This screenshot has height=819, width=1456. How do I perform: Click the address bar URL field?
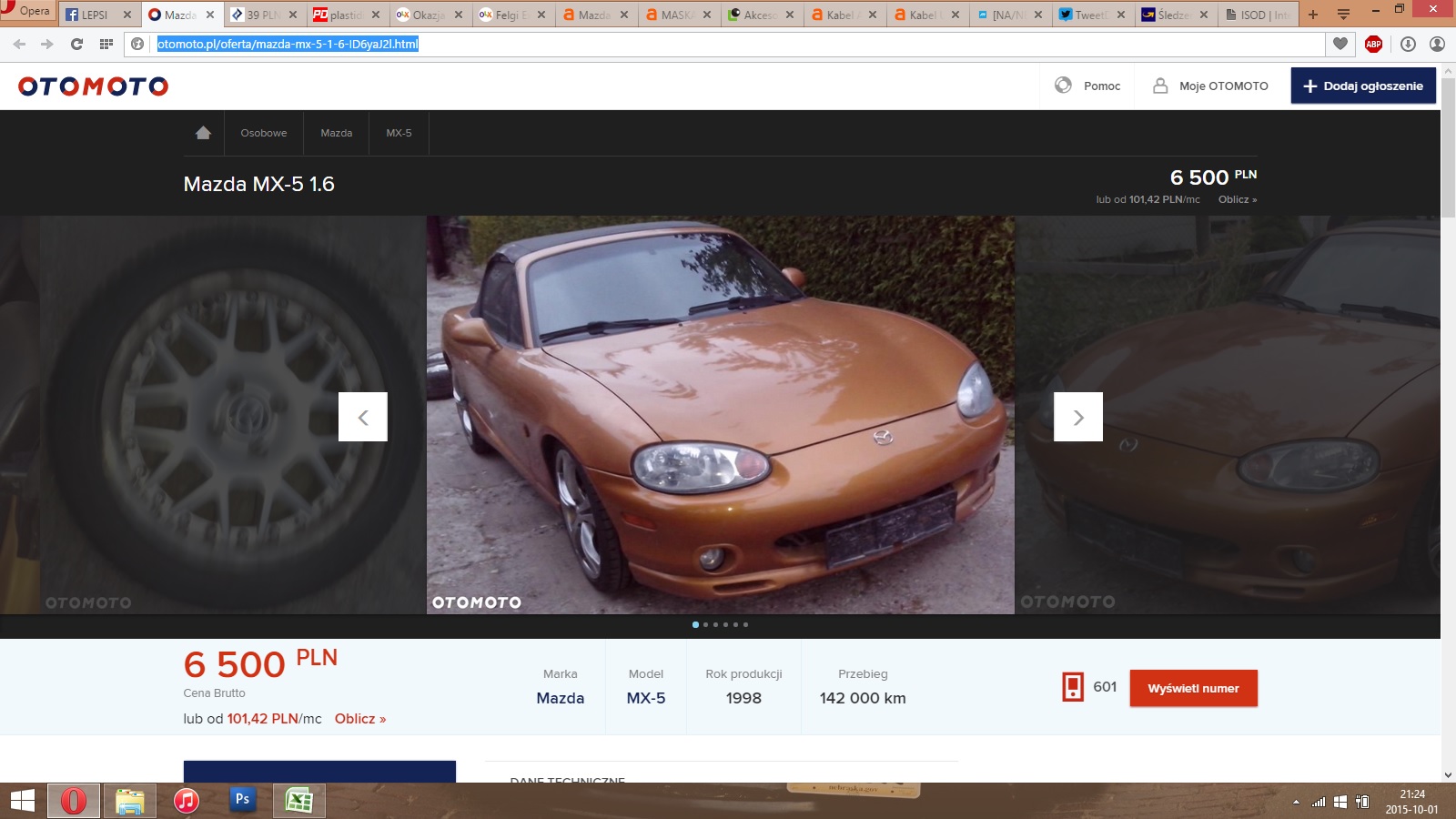[737, 44]
